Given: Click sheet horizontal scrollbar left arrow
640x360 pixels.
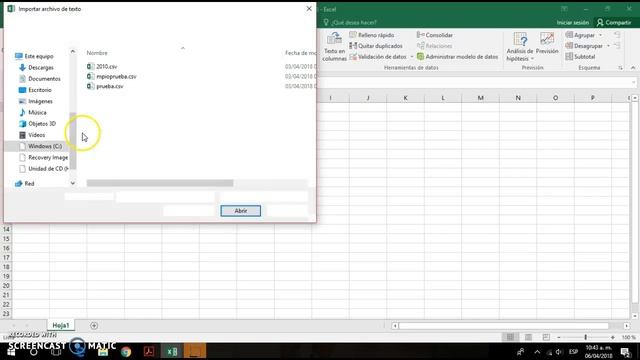Looking at the screenshot, I should (x=395, y=326).
